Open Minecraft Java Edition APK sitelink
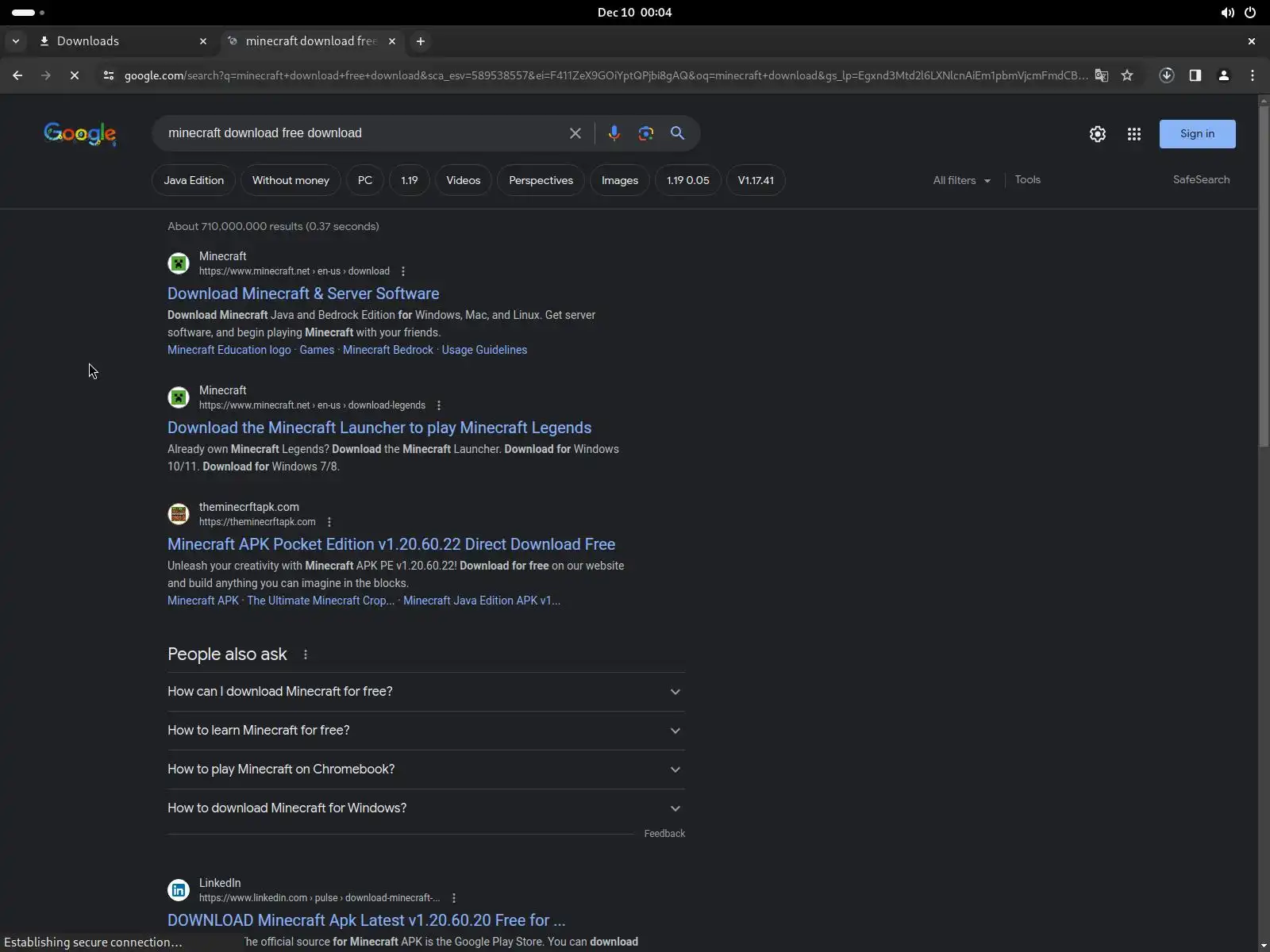The height and width of the screenshot is (952, 1270). (x=482, y=601)
